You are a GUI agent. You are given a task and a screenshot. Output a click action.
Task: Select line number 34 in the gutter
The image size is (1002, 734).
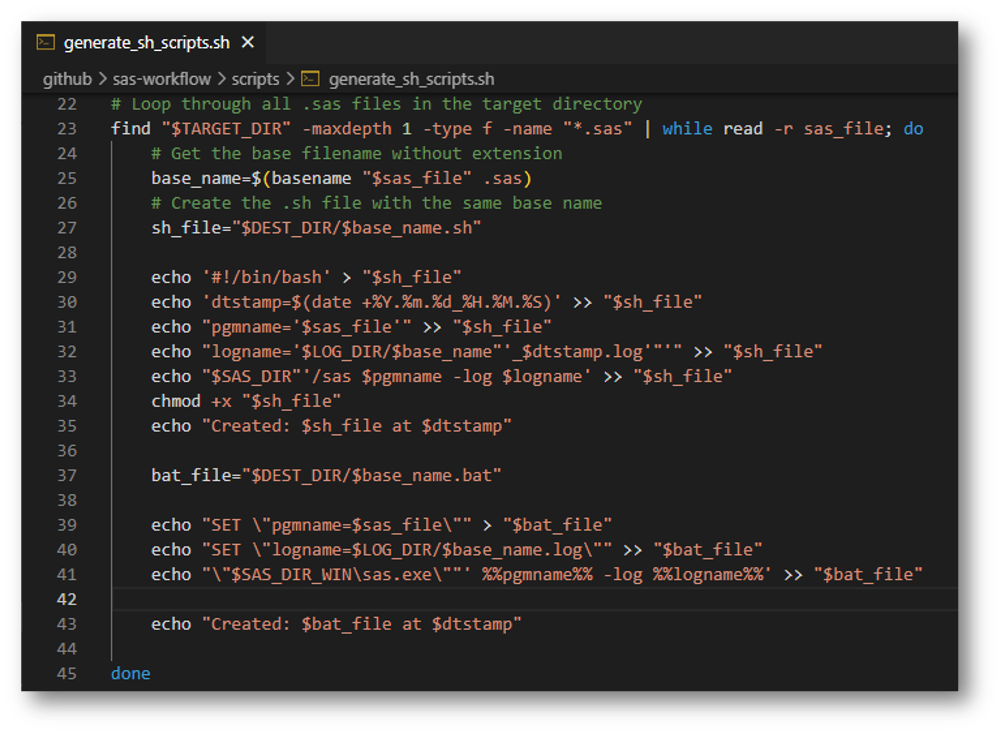click(66, 401)
